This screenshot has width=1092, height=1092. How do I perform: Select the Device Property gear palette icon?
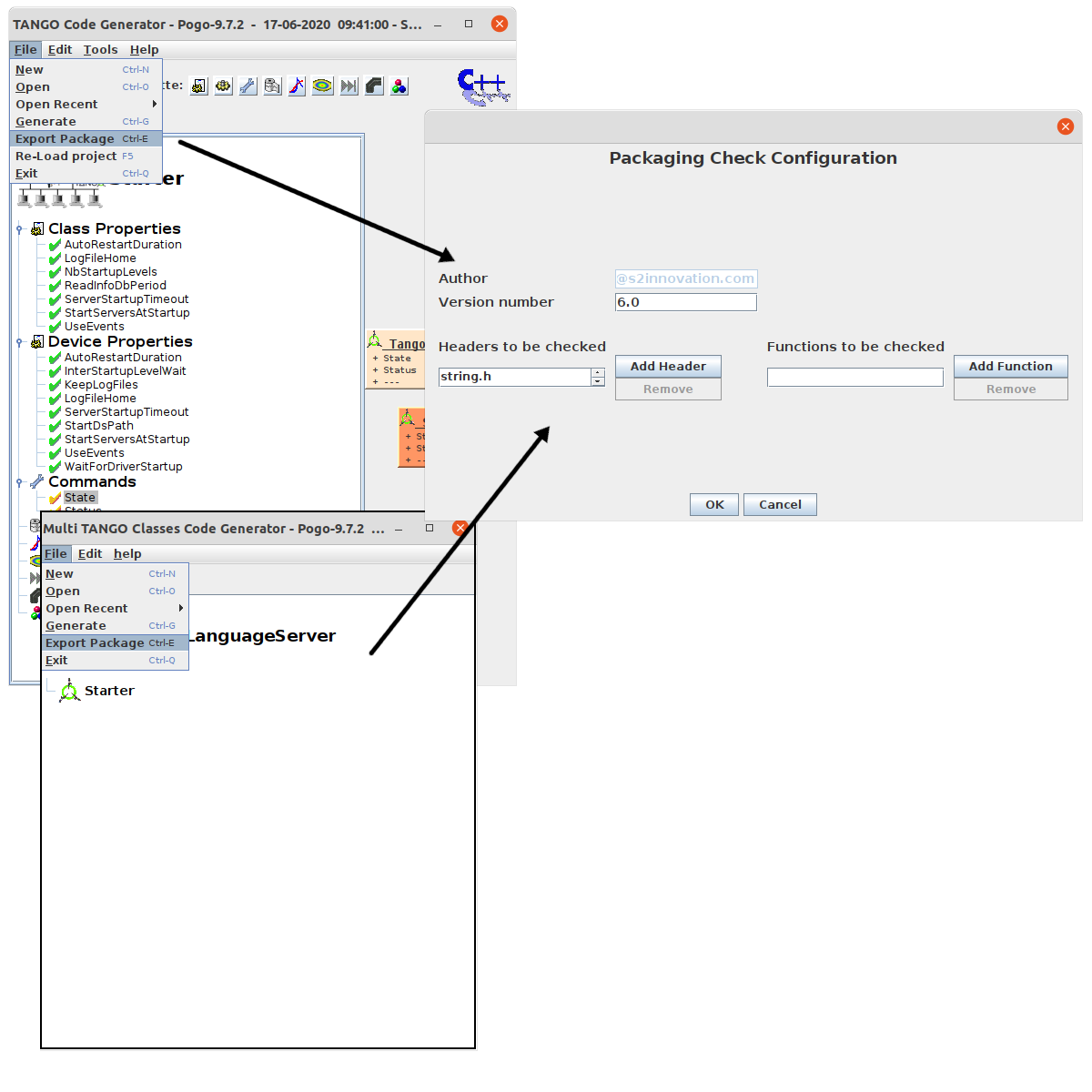(x=223, y=86)
